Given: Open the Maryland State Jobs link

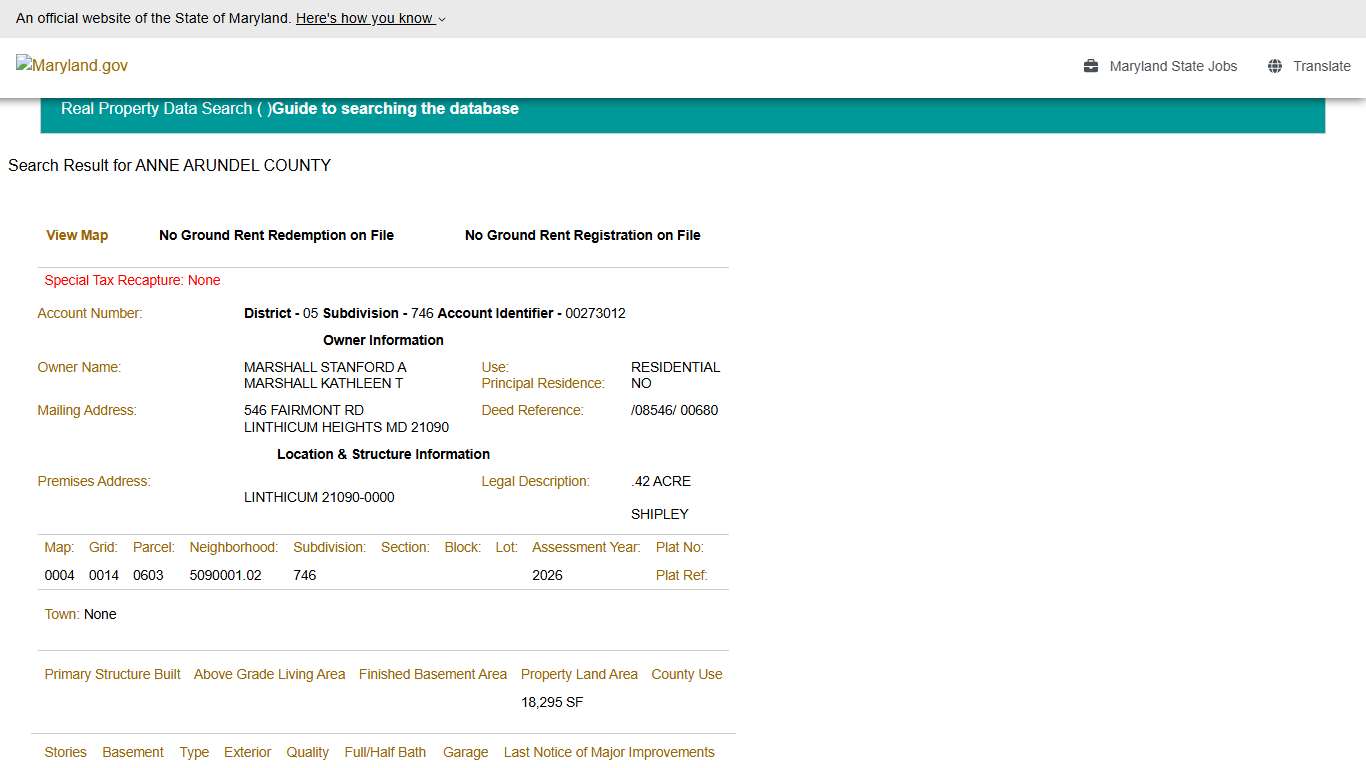Looking at the screenshot, I should coord(1173,66).
